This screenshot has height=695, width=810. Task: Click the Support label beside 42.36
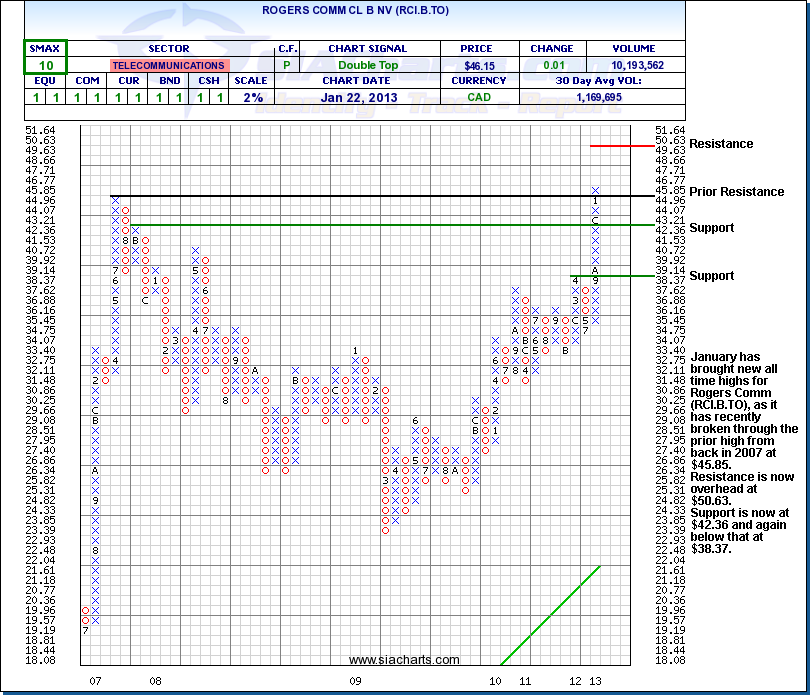[x=711, y=228]
